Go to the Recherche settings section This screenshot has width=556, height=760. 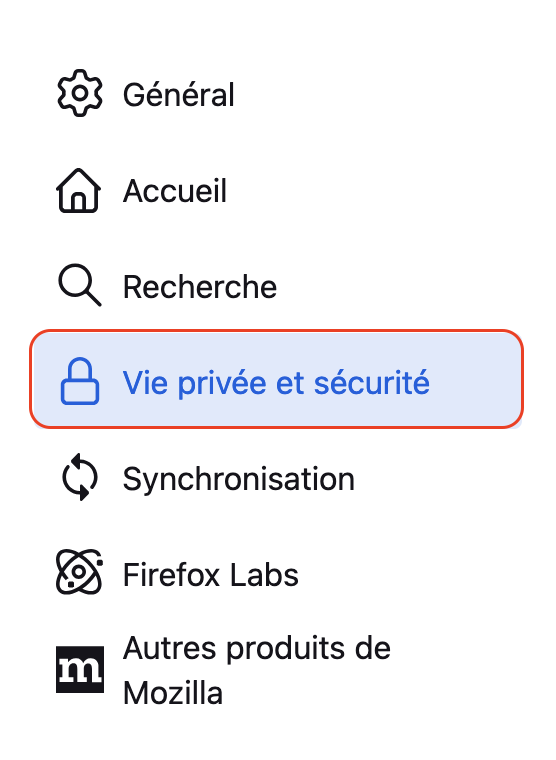[x=200, y=286]
